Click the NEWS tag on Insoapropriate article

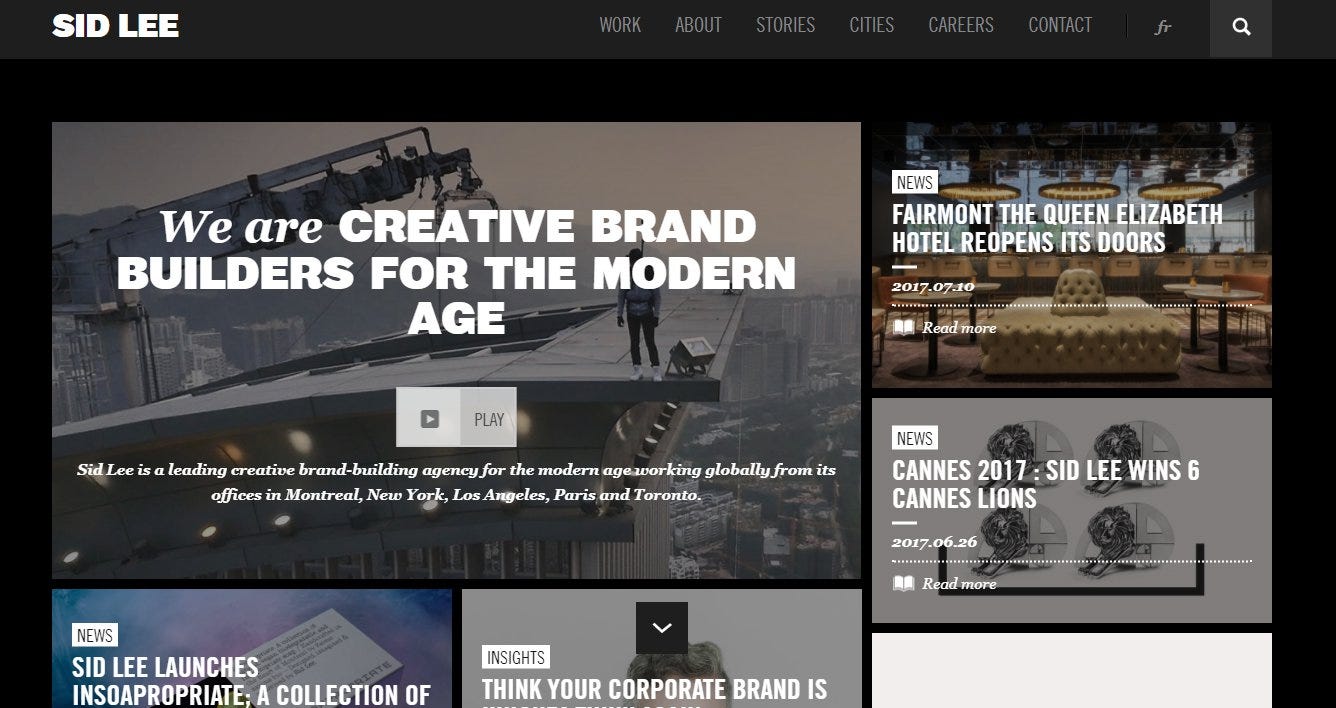(x=95, y=635)
